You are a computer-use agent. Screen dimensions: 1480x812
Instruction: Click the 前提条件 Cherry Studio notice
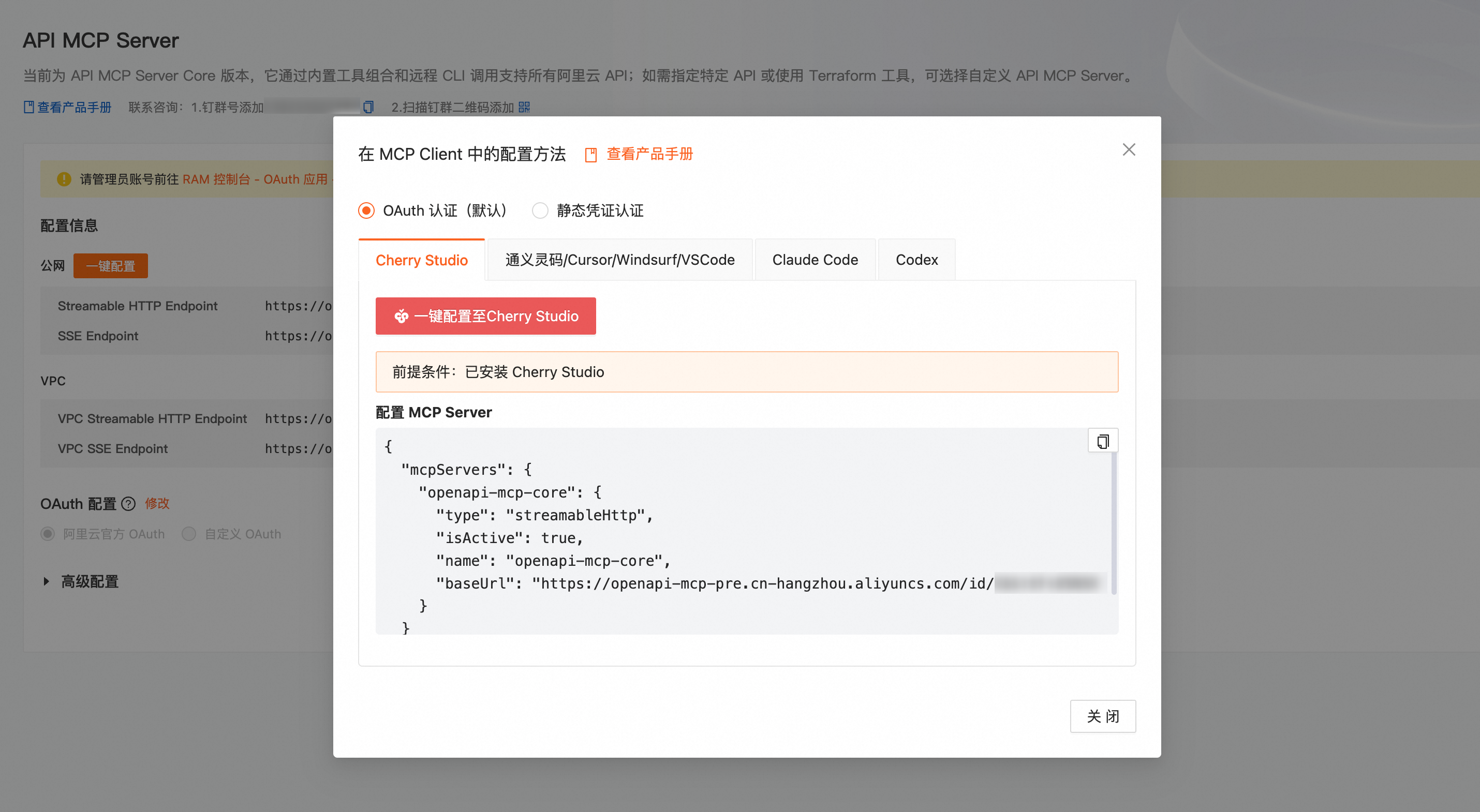[747, 372]
